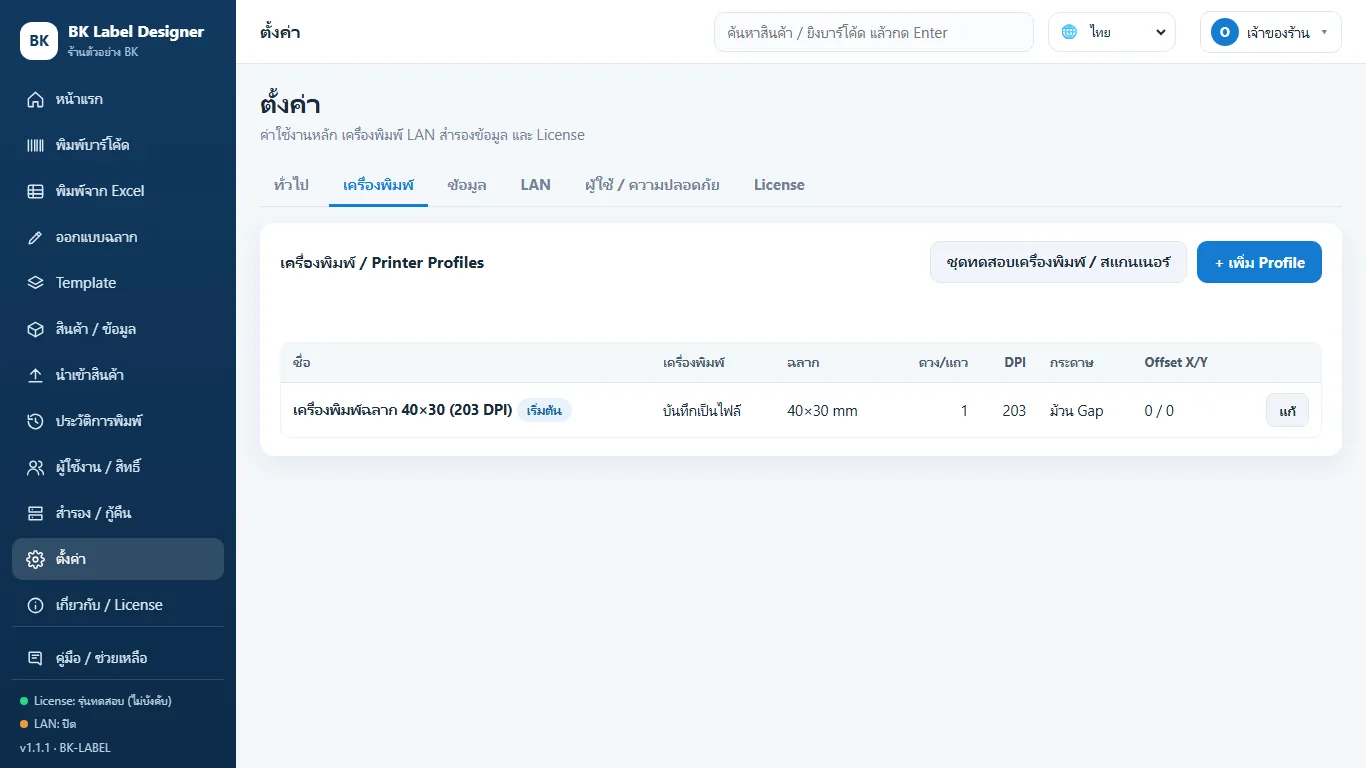Click the ดวง/แถว column header
This screenshot has height=768, width=1366.
click(x=943, y=362)
